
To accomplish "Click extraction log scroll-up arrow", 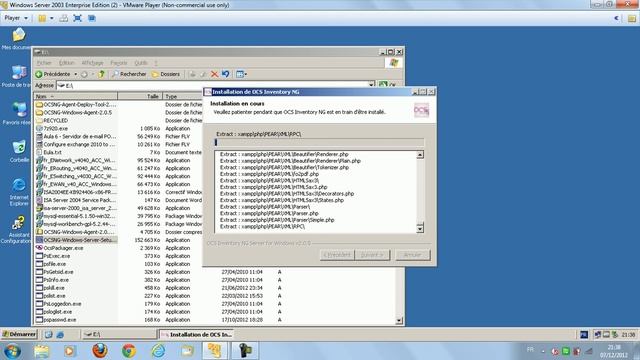I will (x=420, y=155).
